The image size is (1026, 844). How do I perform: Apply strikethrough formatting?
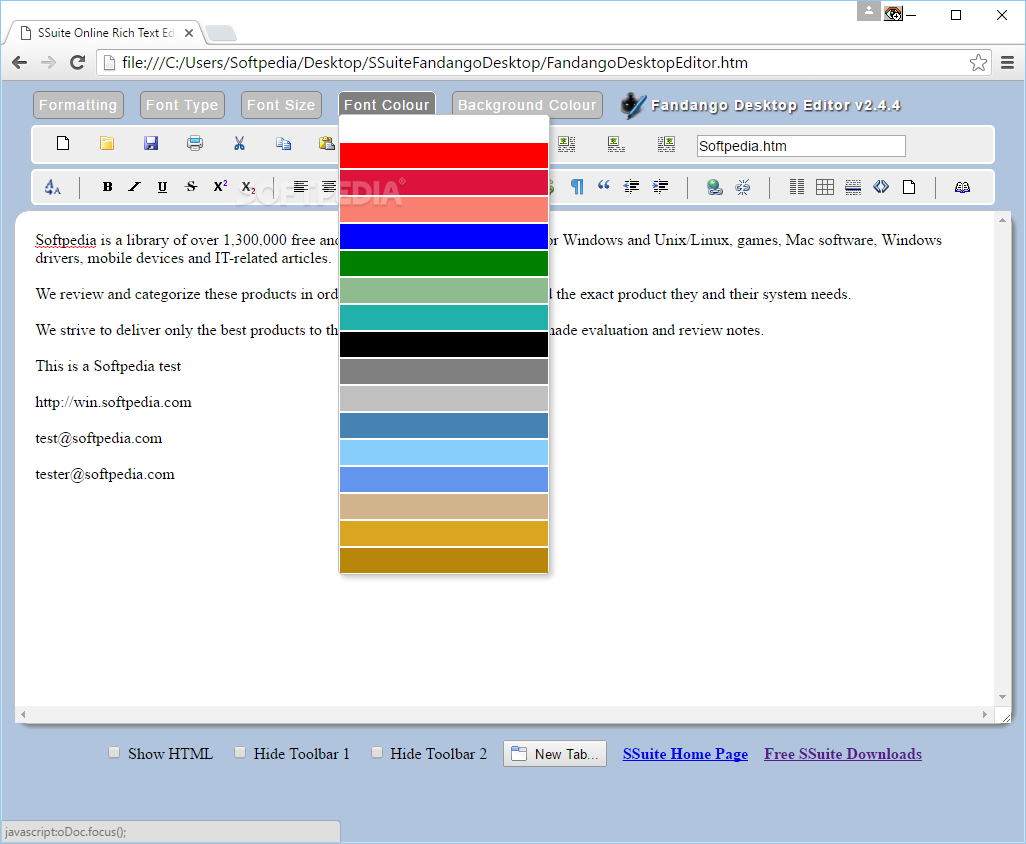tap(191, 187)
